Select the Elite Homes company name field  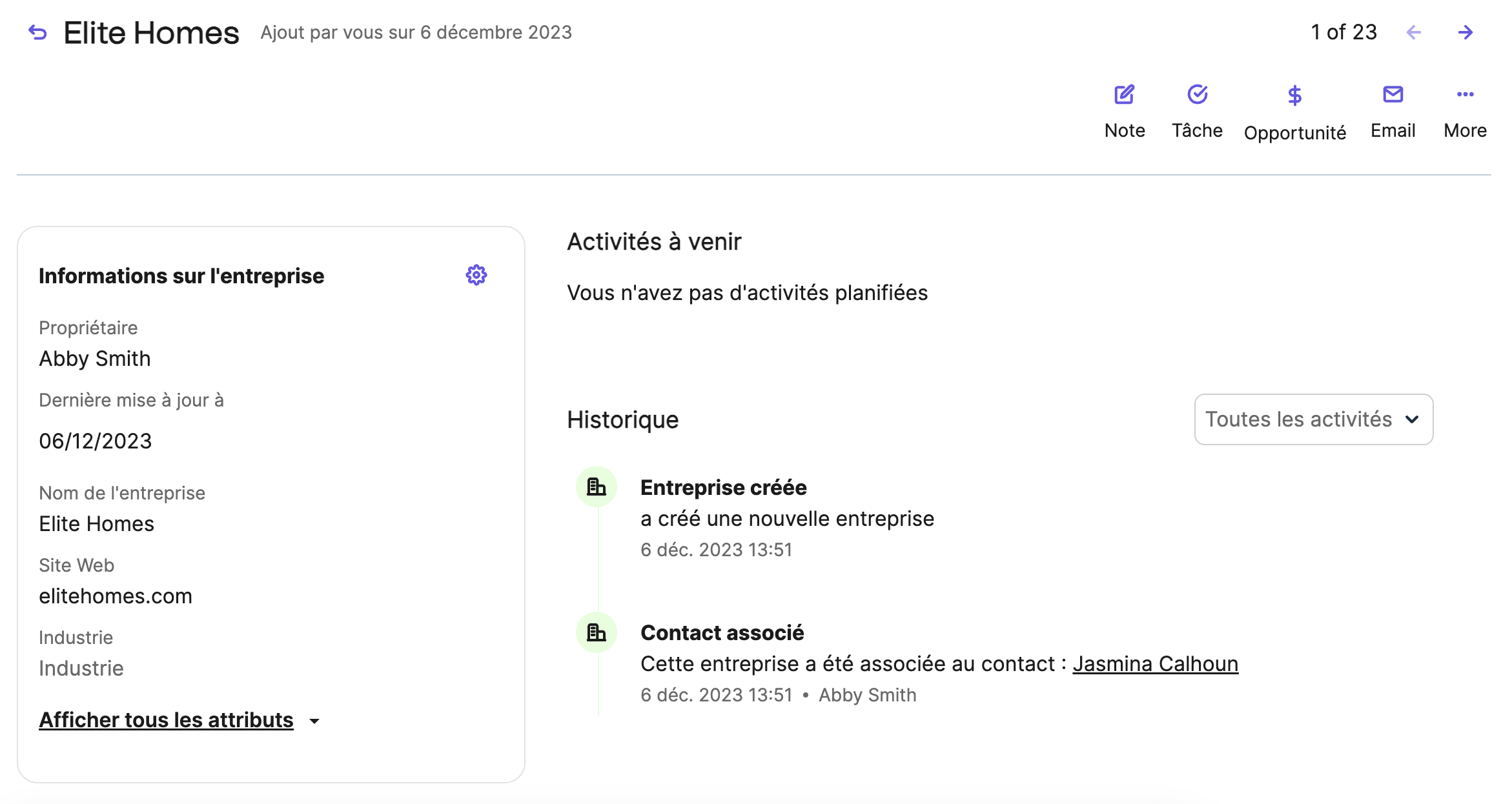96,523
